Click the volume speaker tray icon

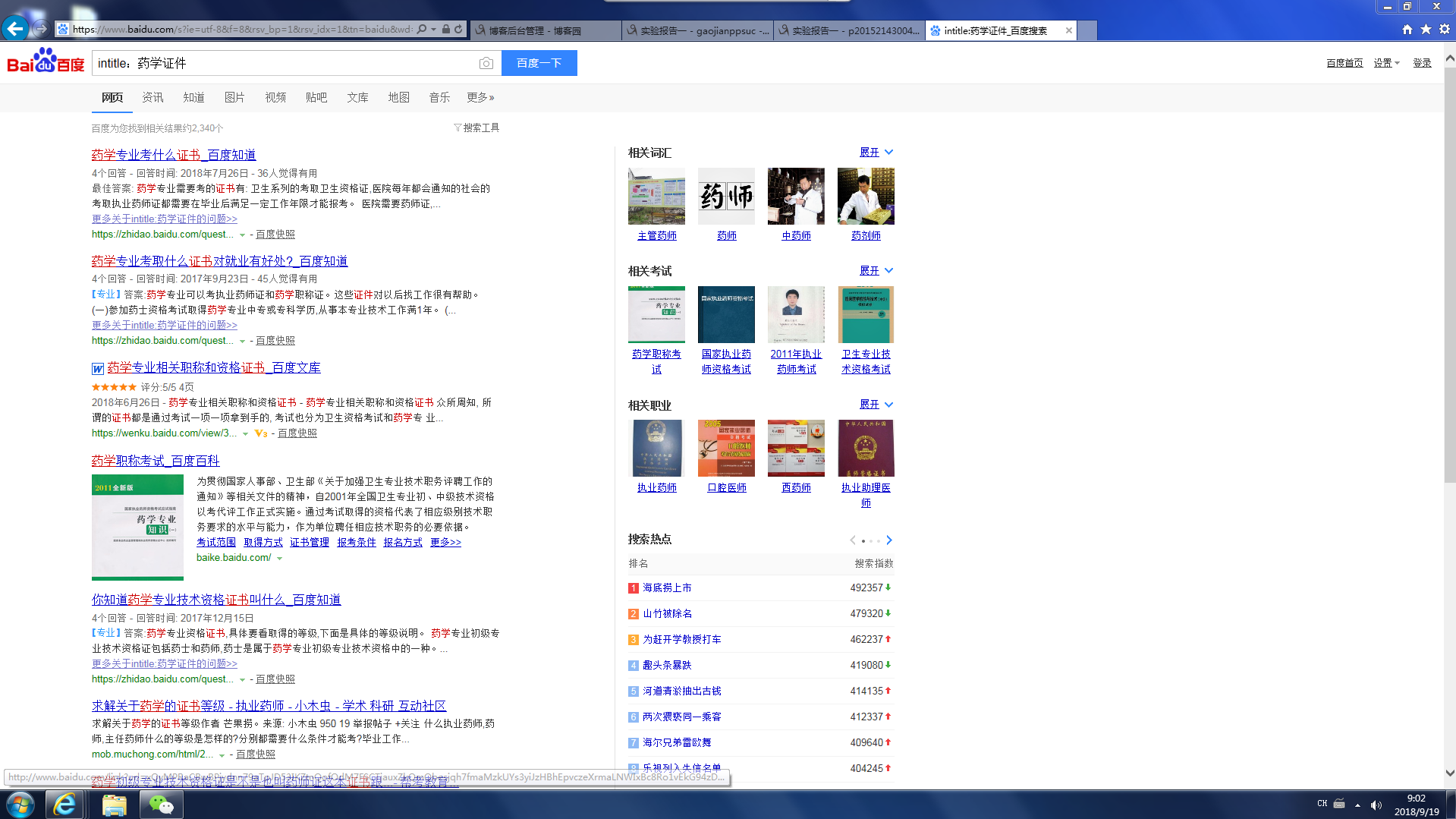point(1376,805)
